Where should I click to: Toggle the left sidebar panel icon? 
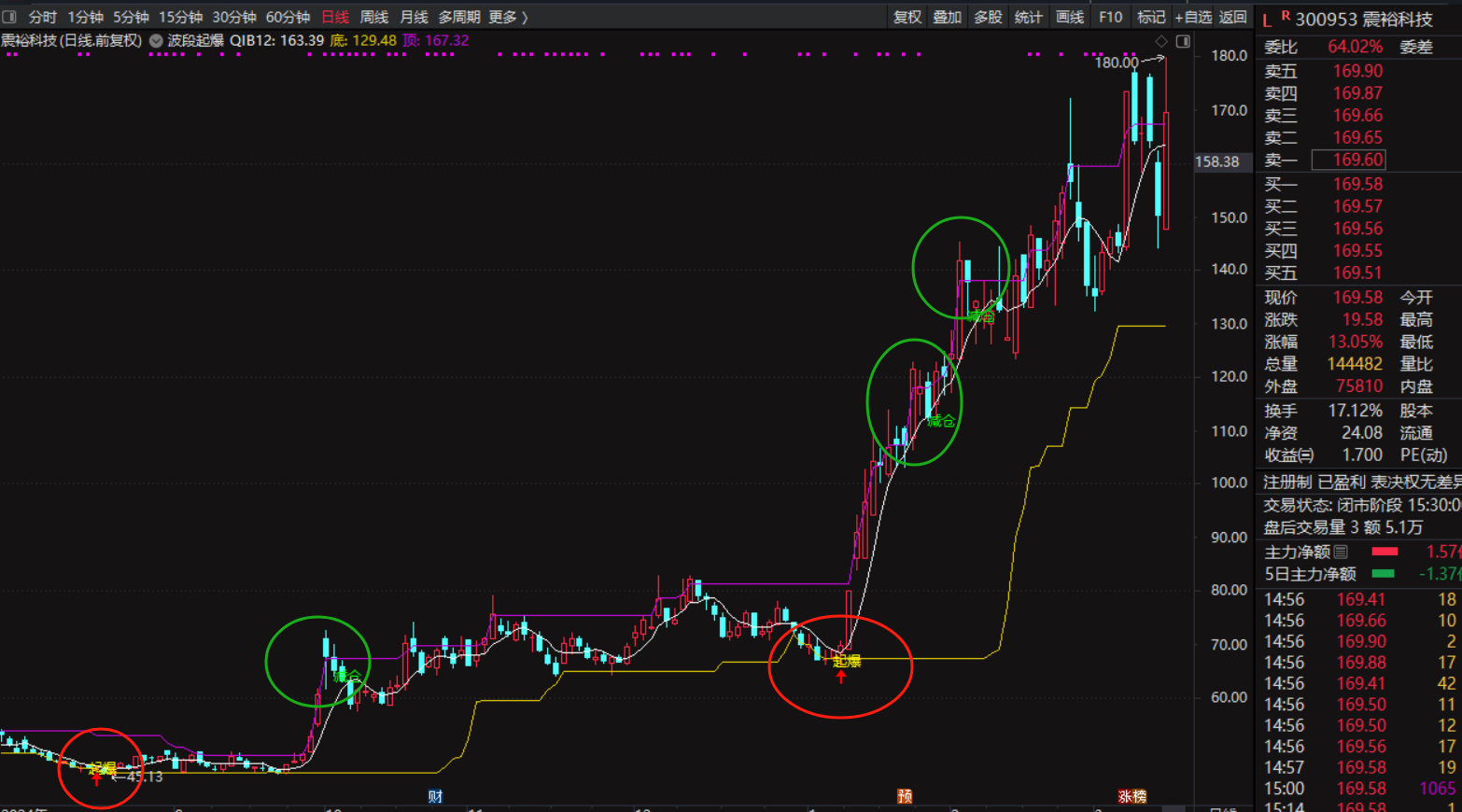(x=9, y=17)
